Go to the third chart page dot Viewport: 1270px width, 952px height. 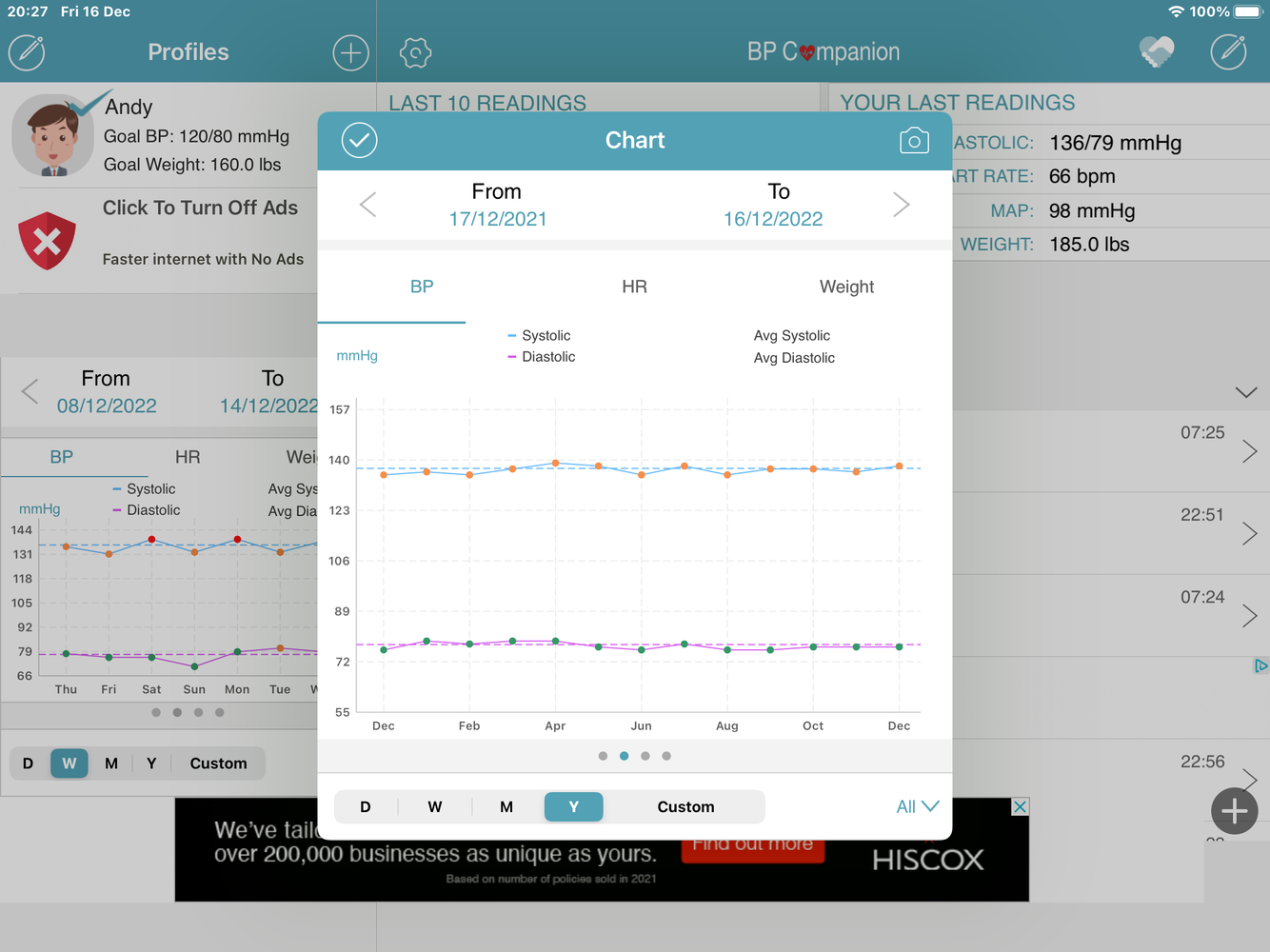click(645, 756)
